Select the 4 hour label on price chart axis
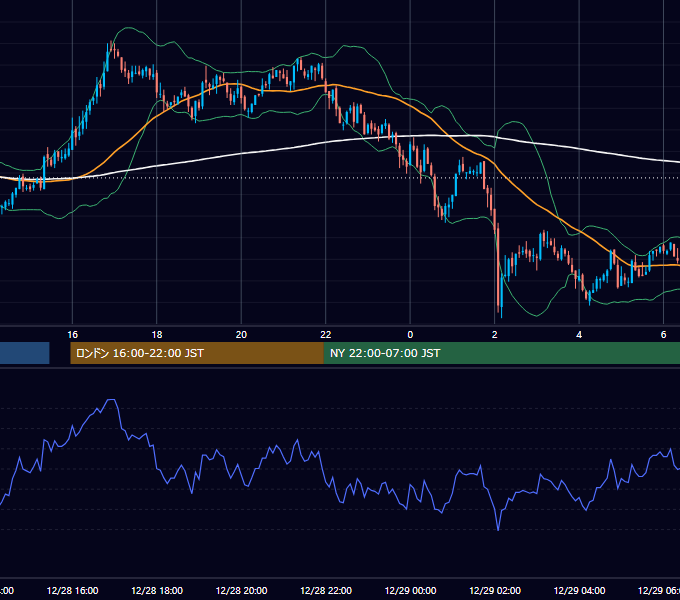The width and height of the screenshot is (680, 600). pos(579,334)
